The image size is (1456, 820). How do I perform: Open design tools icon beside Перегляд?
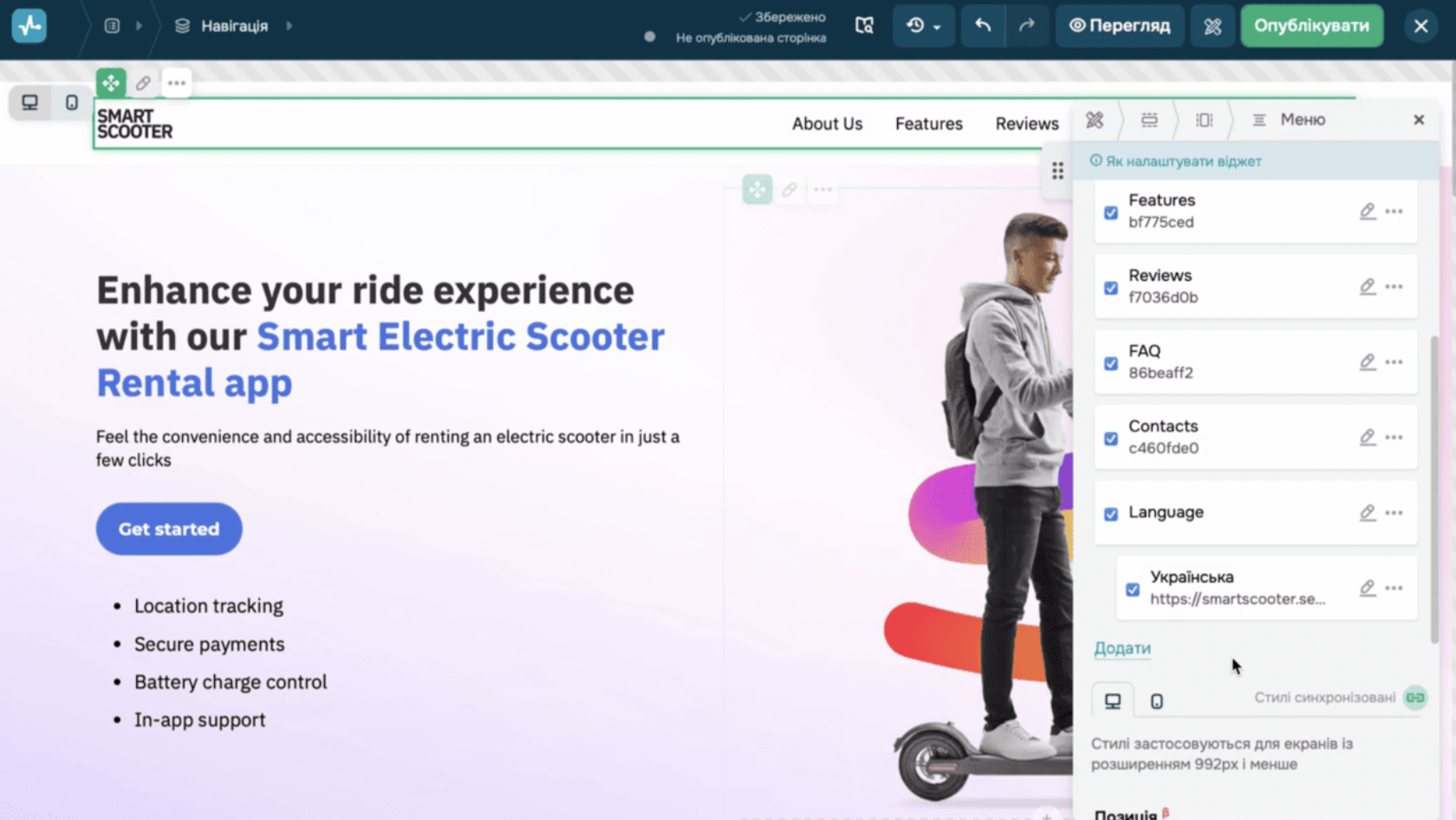pyautogui.click(x=1212, y=26)
